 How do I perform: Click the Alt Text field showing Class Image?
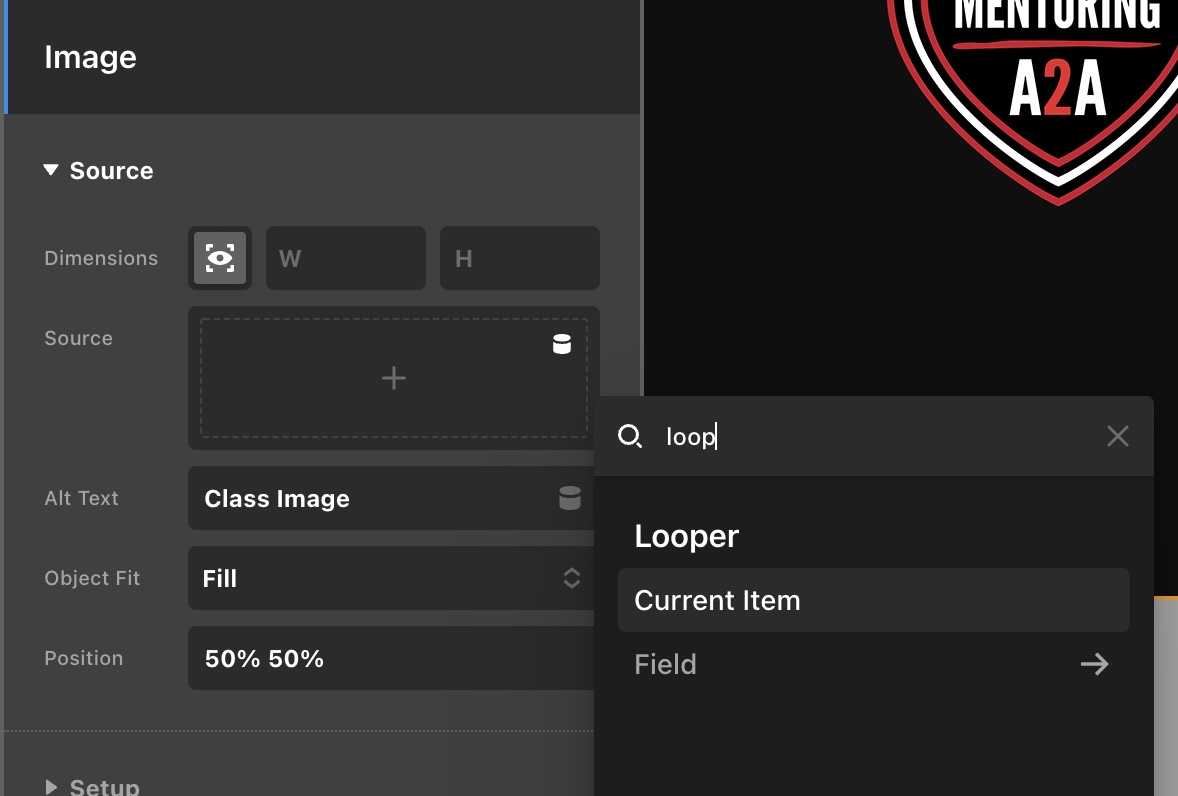coord(370,498)
